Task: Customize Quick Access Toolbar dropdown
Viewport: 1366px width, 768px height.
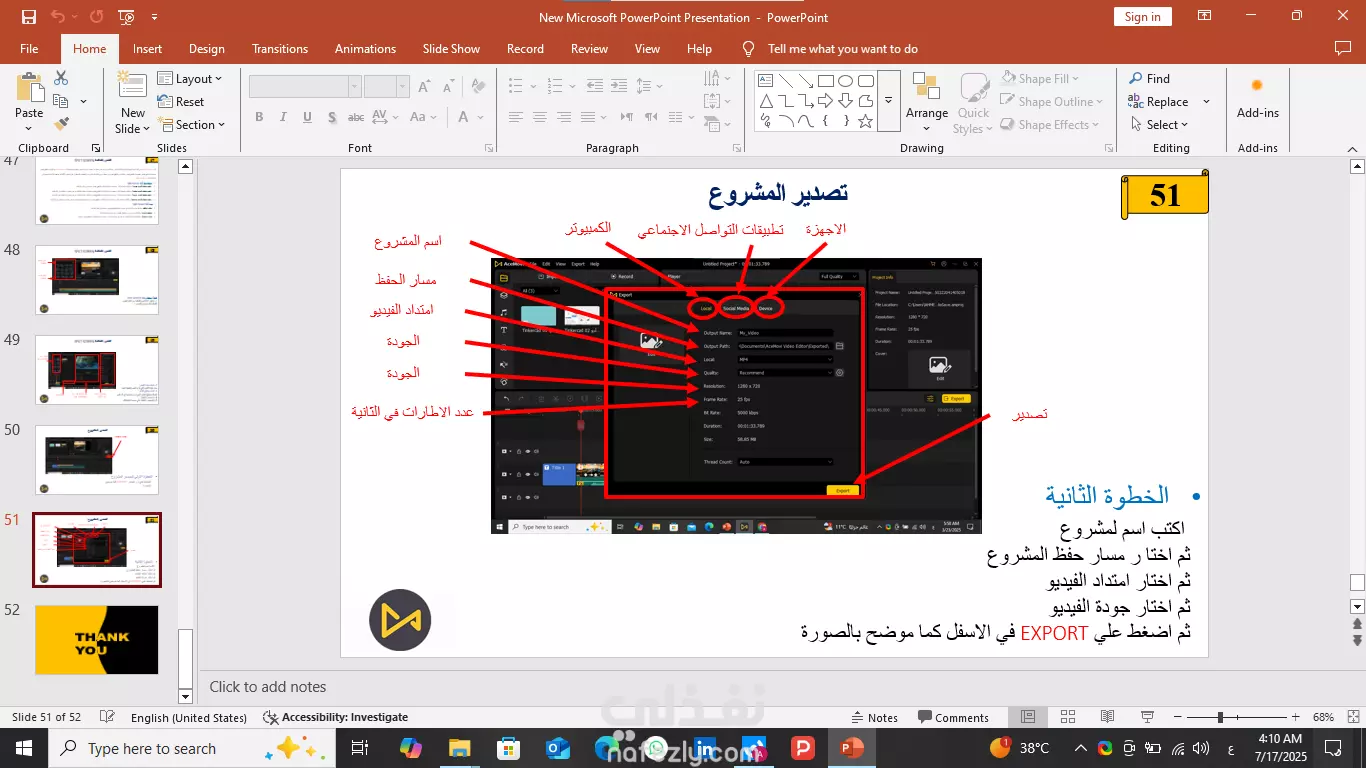Action: click(x=154, y=17)
